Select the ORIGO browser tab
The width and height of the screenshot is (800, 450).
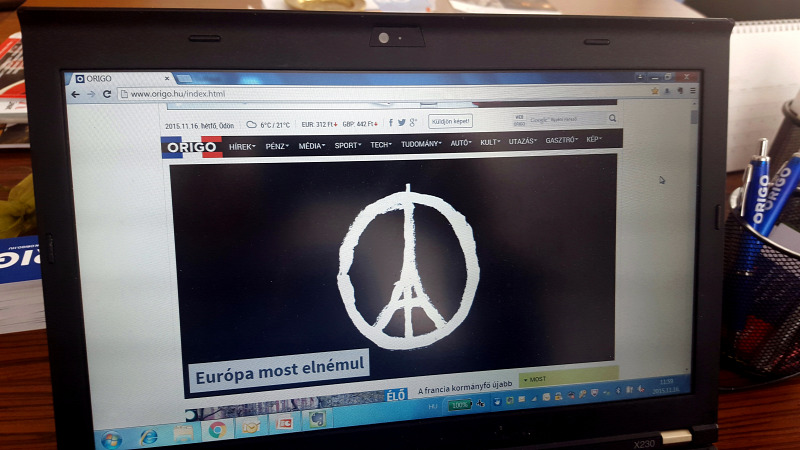120,79
